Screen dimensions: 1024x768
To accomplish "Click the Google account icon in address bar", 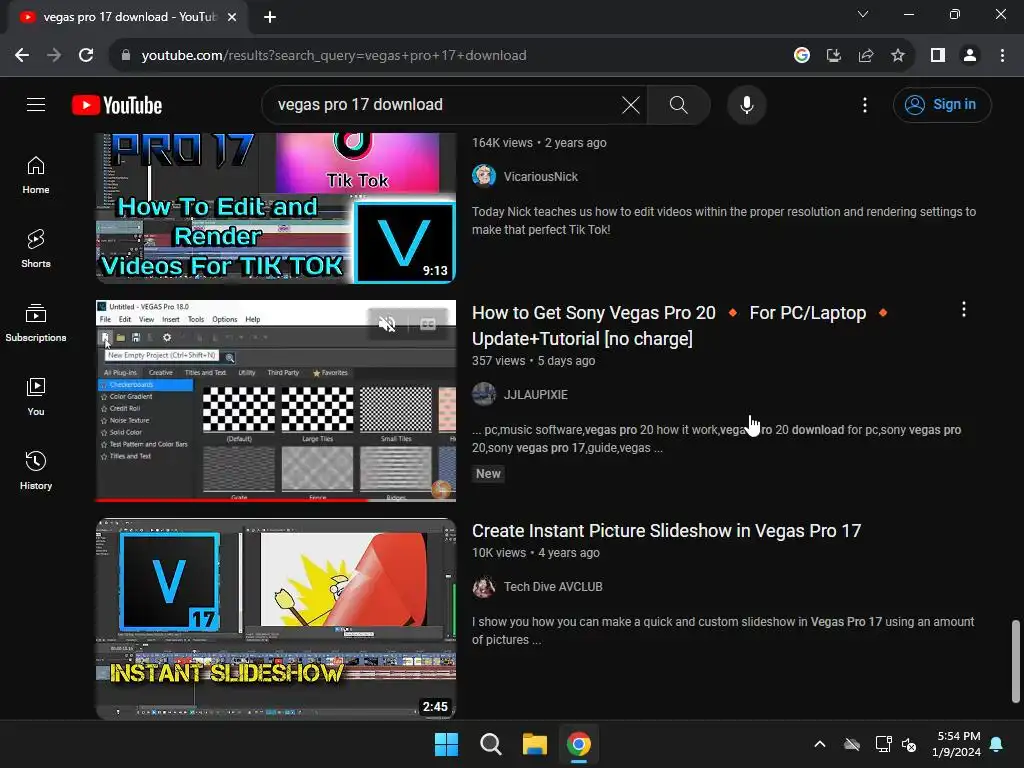I will (802, 56).
